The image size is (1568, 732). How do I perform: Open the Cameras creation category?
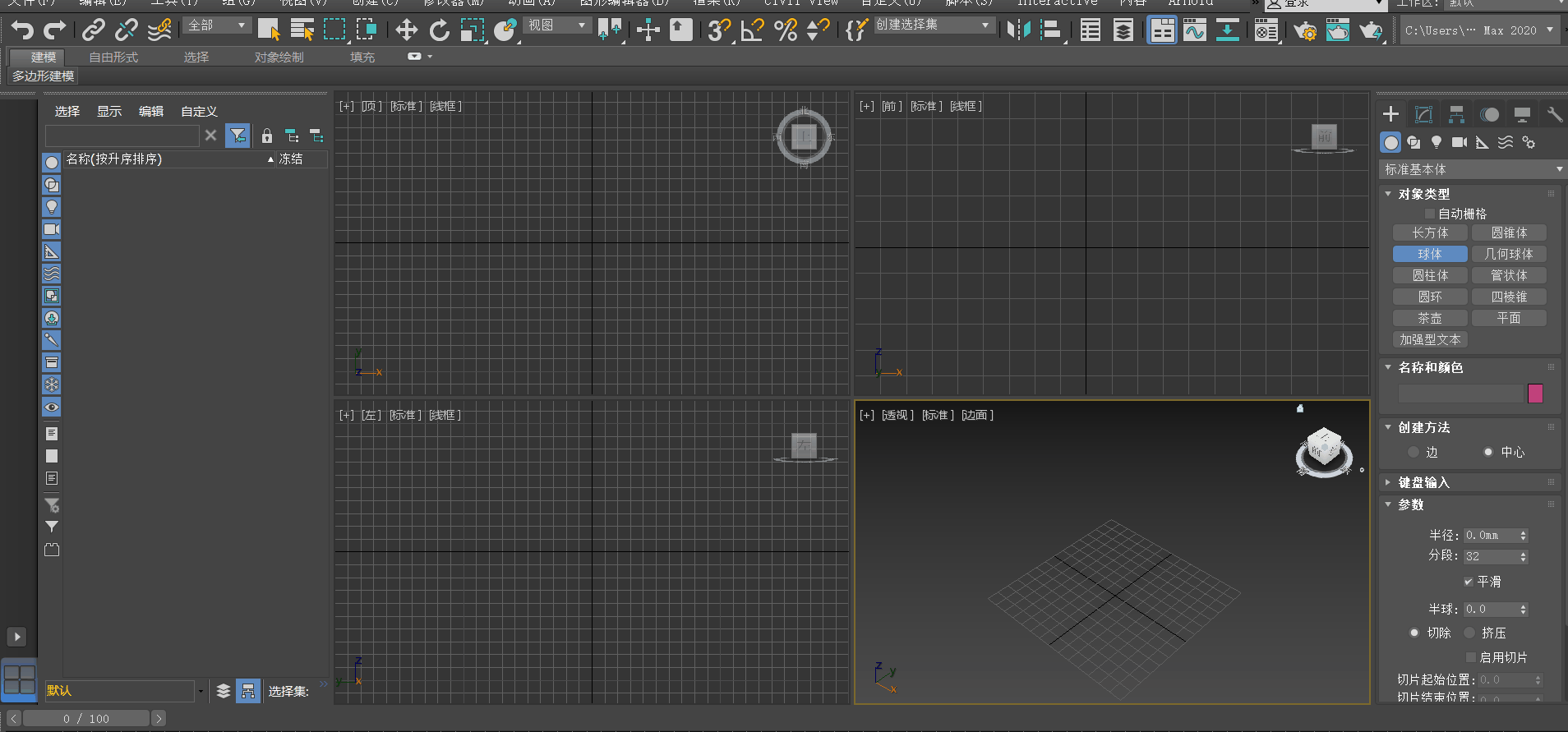[1459, 142]
